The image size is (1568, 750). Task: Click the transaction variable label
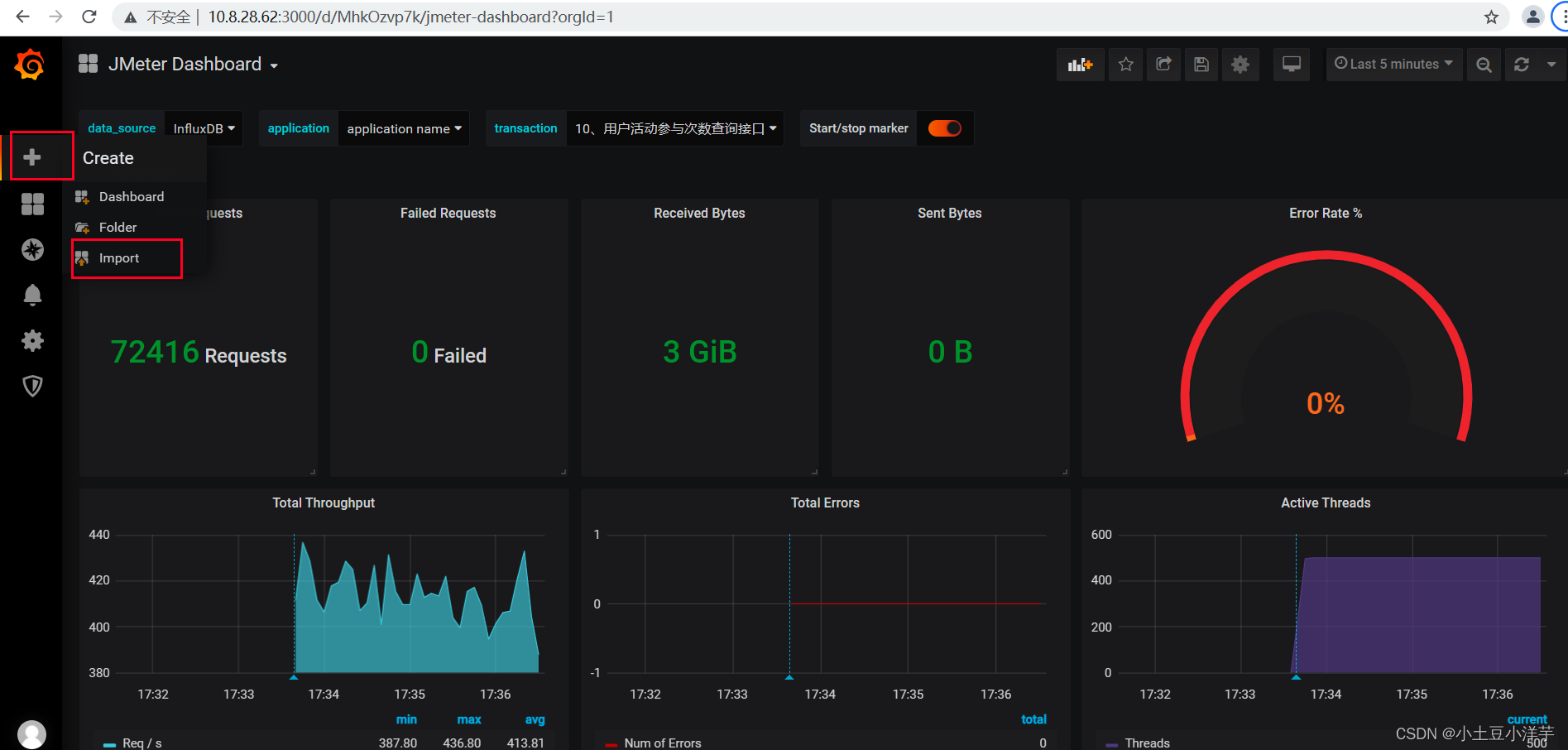(526, 128)
